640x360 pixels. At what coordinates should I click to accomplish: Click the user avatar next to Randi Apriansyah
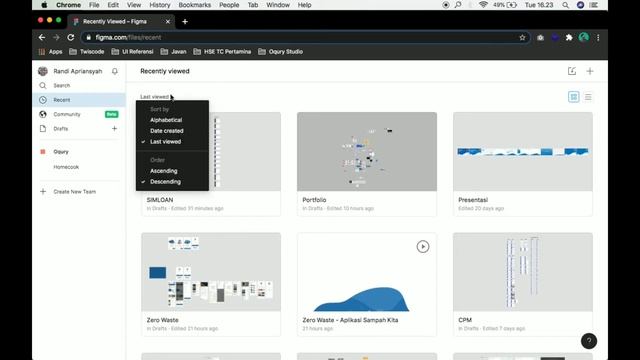point(43,71)
